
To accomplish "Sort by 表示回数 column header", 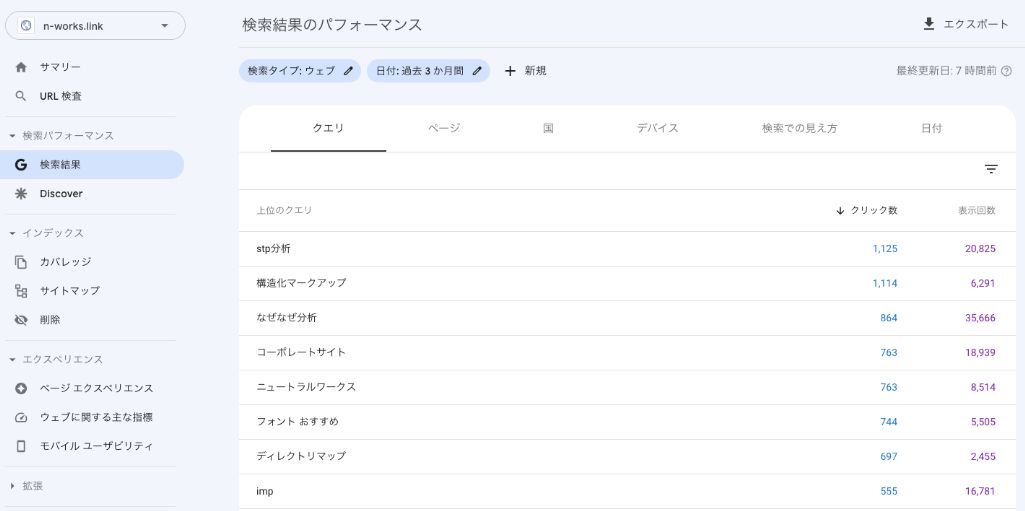I will 977,210.
